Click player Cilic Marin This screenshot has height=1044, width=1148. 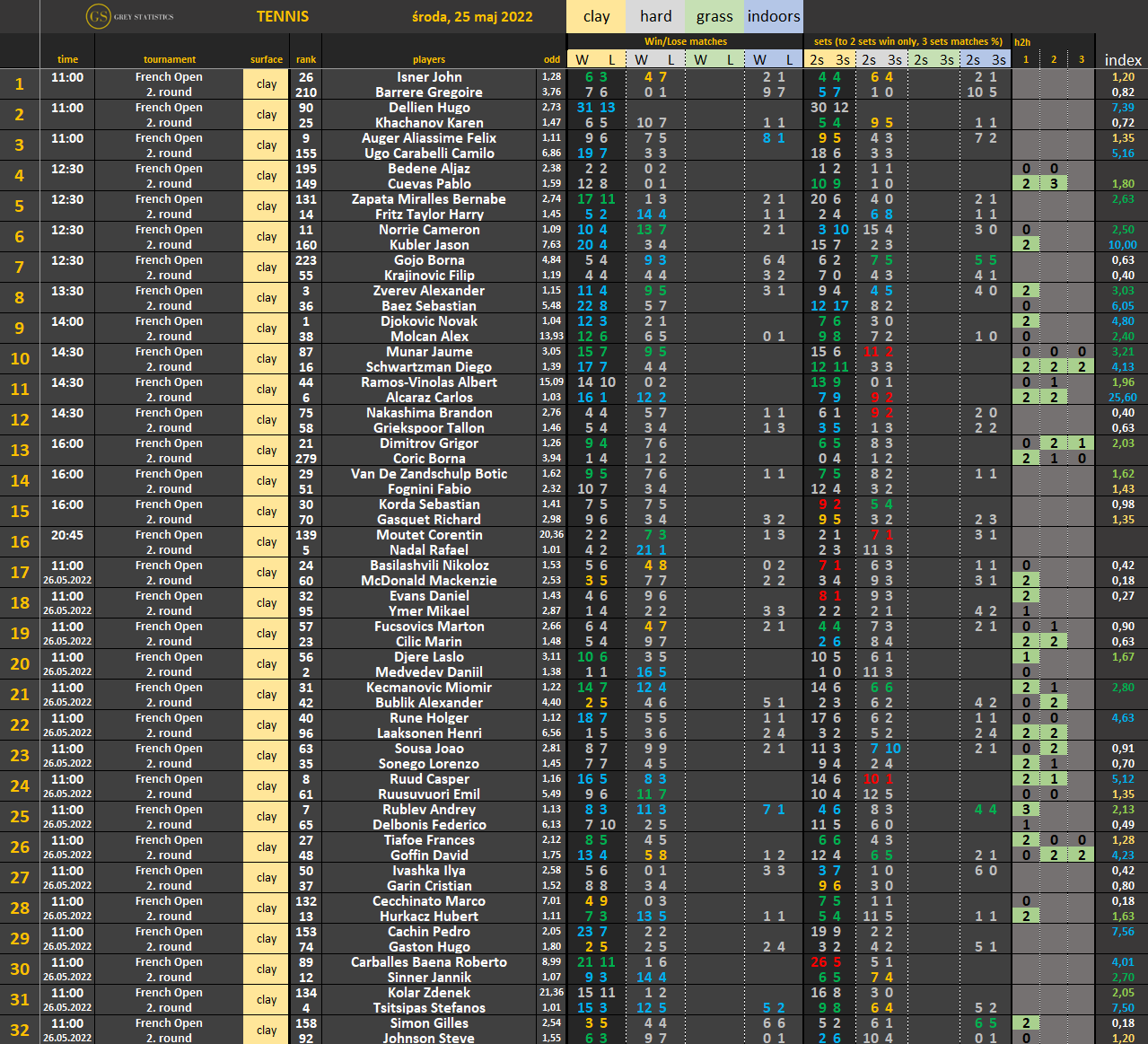429,642
